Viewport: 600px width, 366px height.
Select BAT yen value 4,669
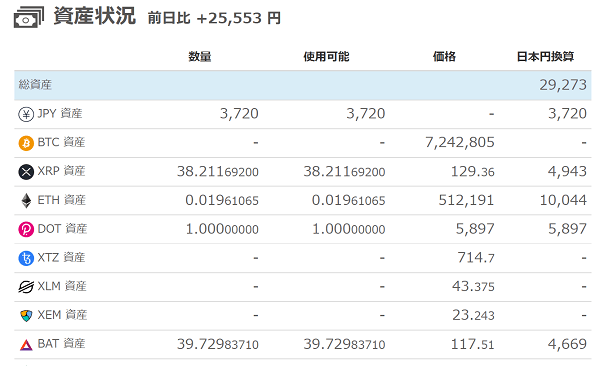click(x=567, y=344)
